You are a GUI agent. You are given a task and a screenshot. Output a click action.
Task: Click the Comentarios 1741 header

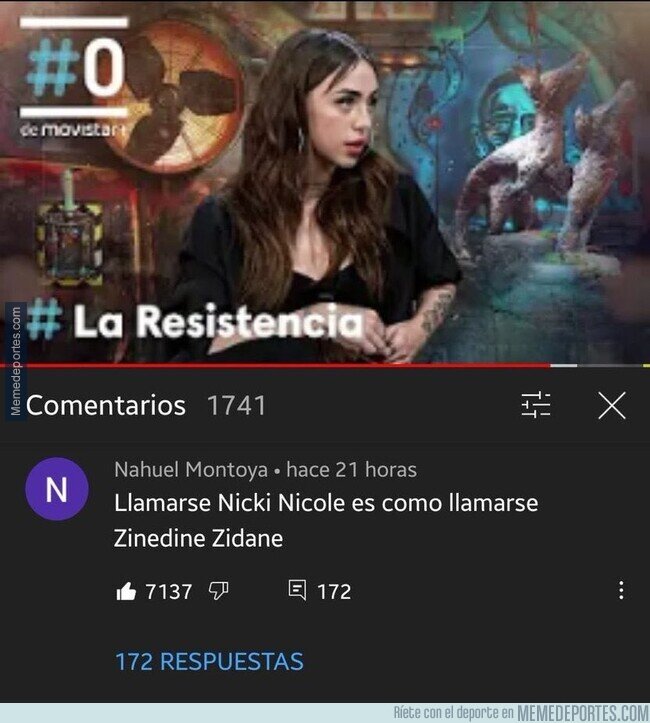[146, 405]
